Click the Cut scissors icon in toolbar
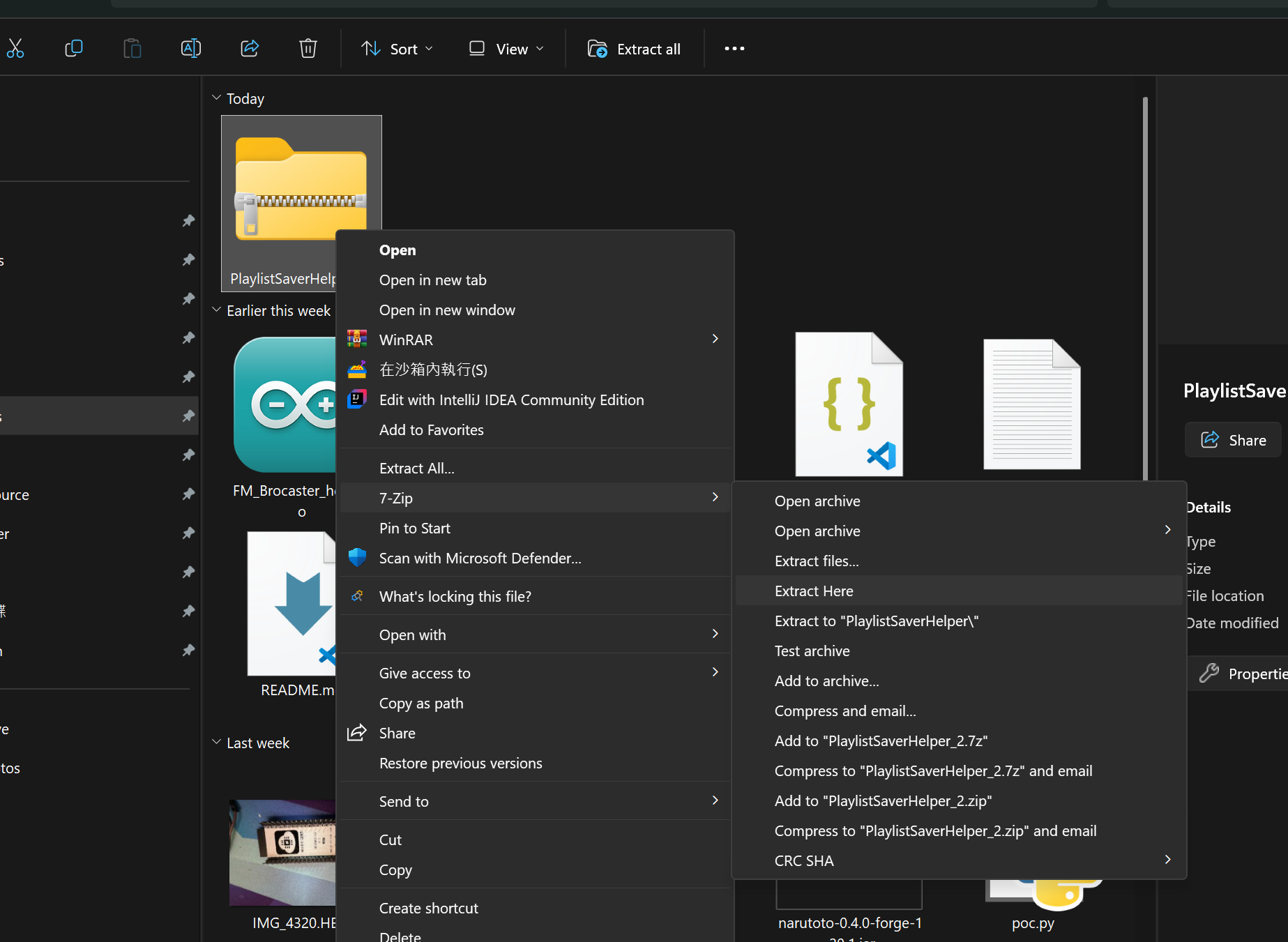 15,49
